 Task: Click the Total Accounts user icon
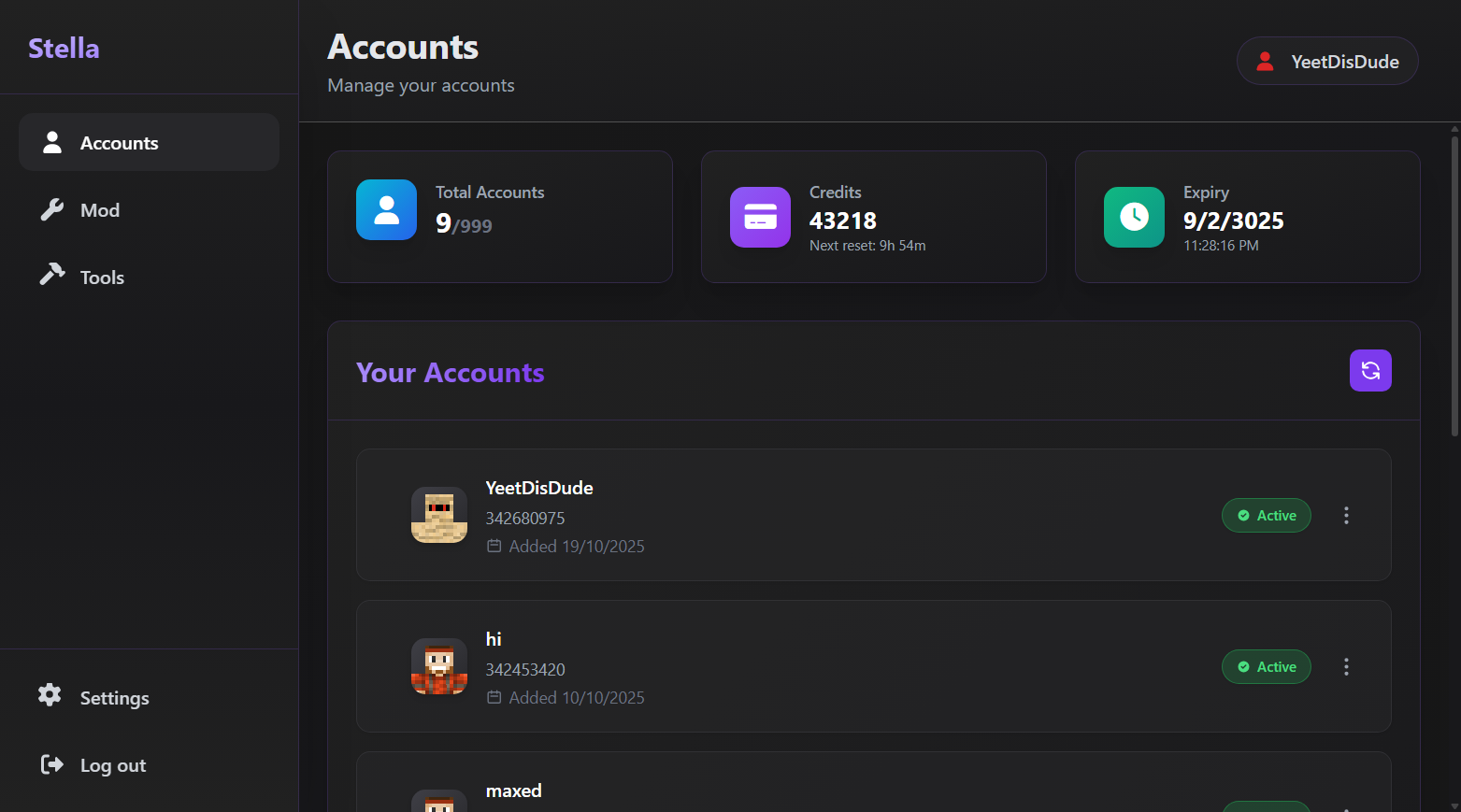(386, 209)
